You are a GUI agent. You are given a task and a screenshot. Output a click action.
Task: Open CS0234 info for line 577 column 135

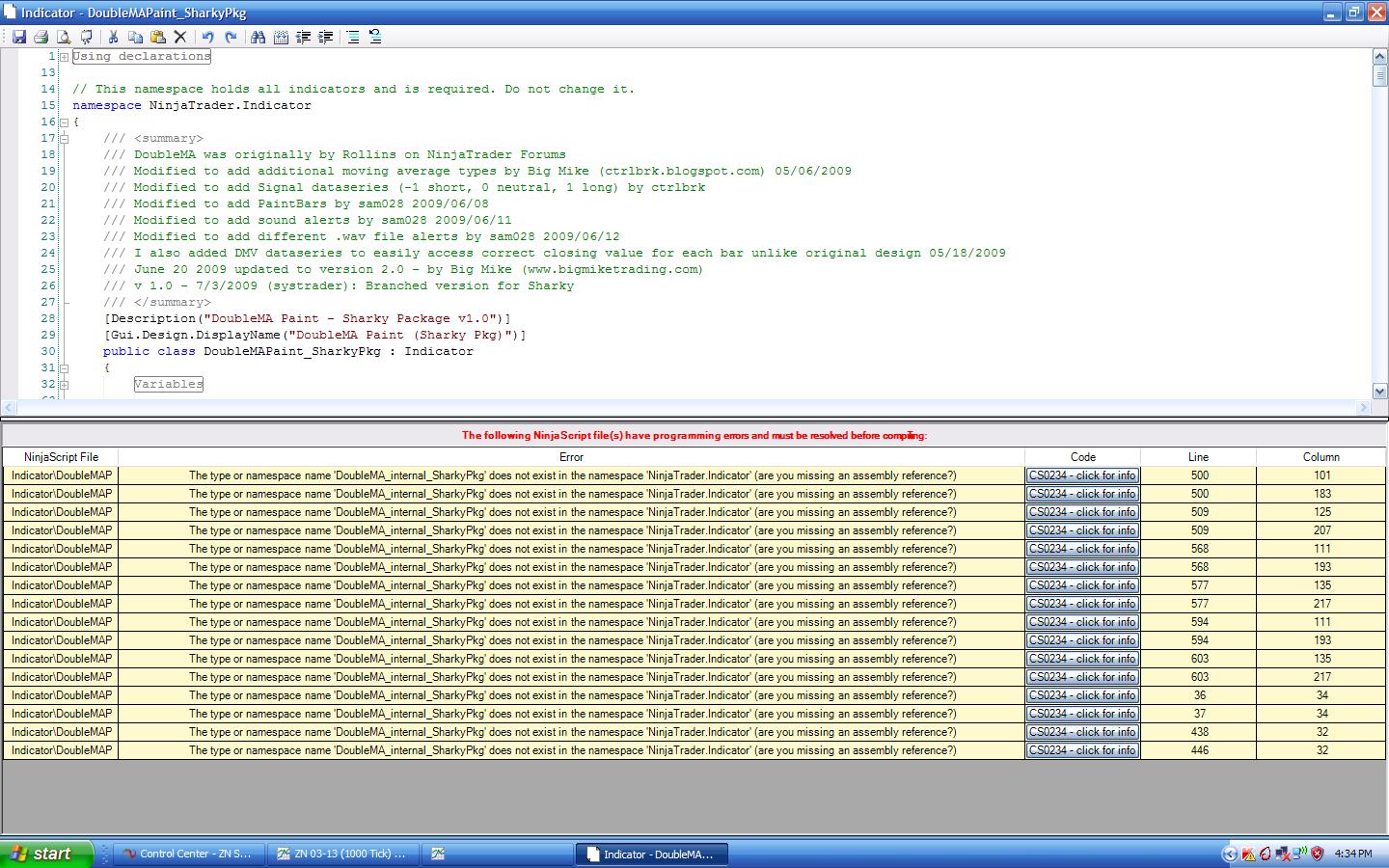coord(1082,585)
